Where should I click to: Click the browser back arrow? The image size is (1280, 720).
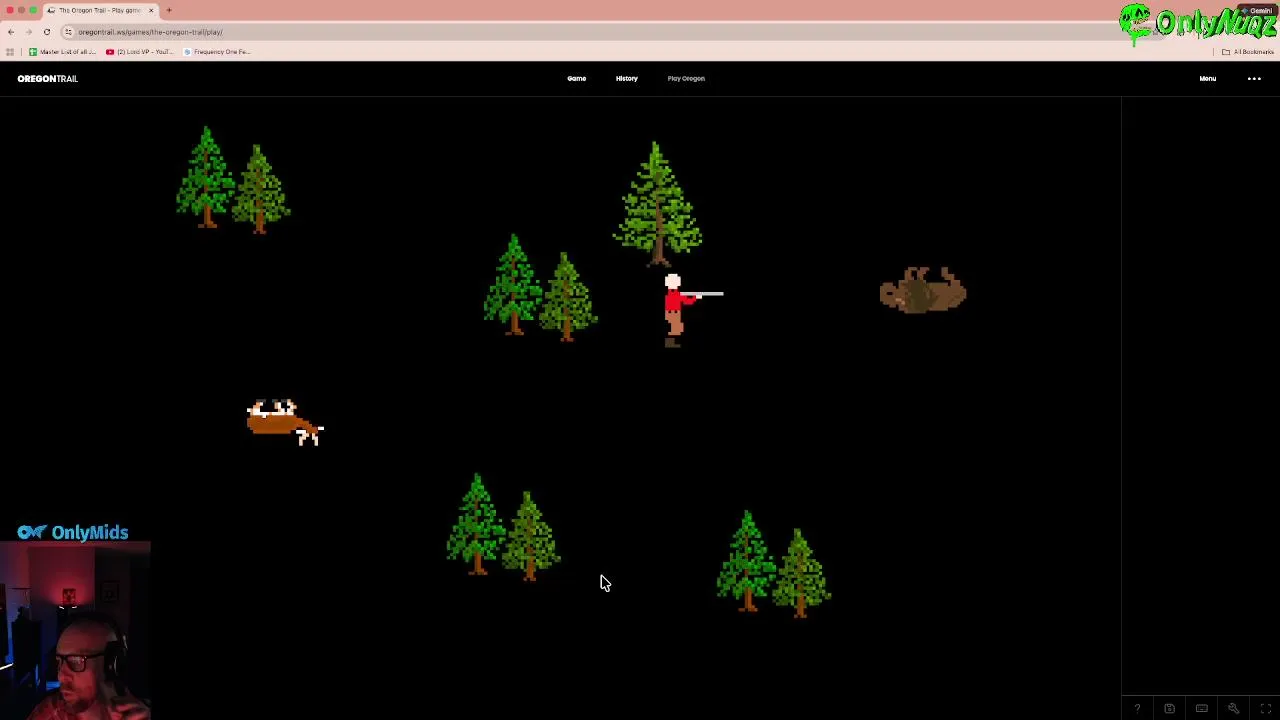tap(11, 32)
